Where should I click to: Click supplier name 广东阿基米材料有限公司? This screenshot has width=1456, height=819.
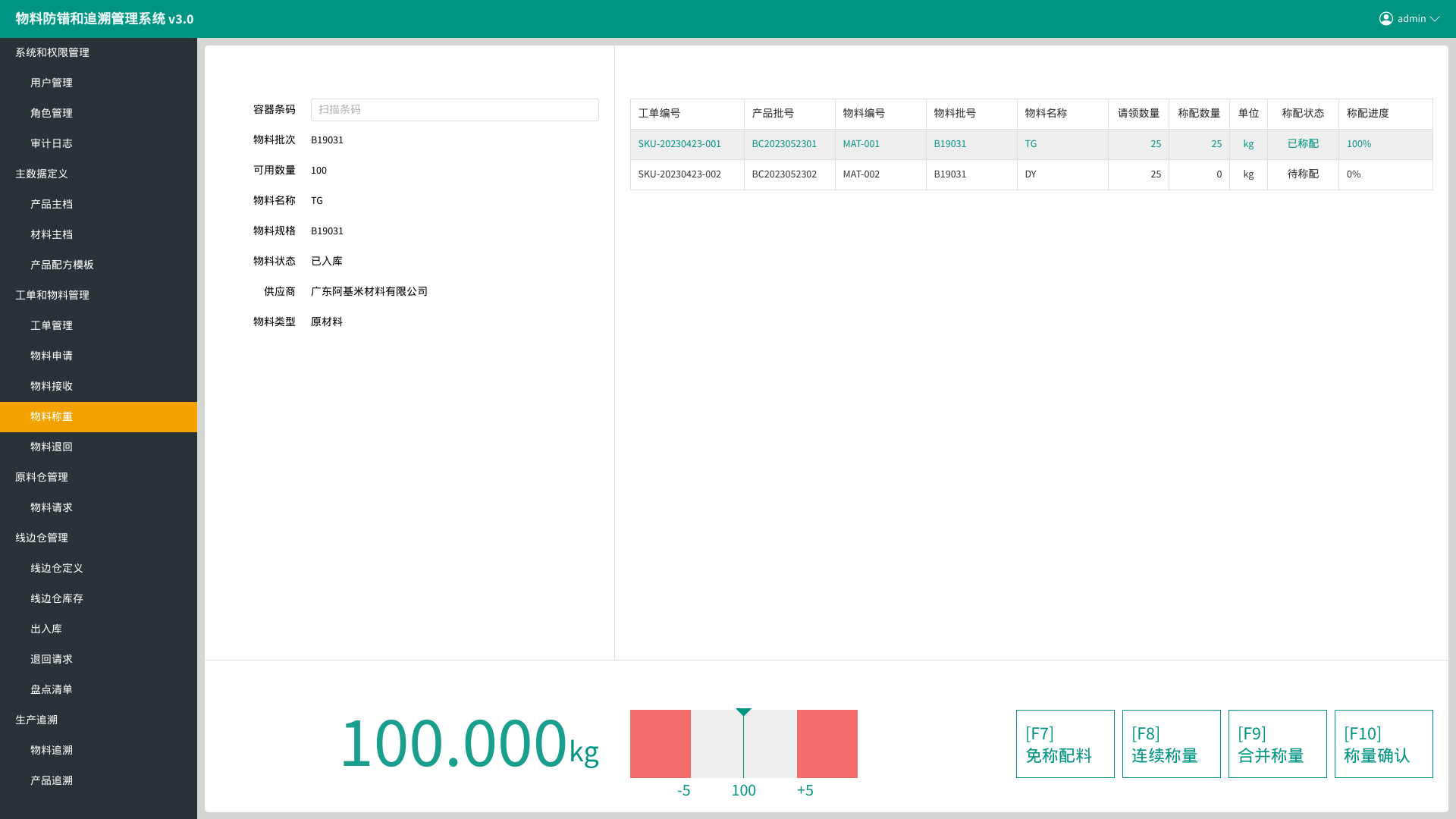pyautogui.click(x=369, y=292)
